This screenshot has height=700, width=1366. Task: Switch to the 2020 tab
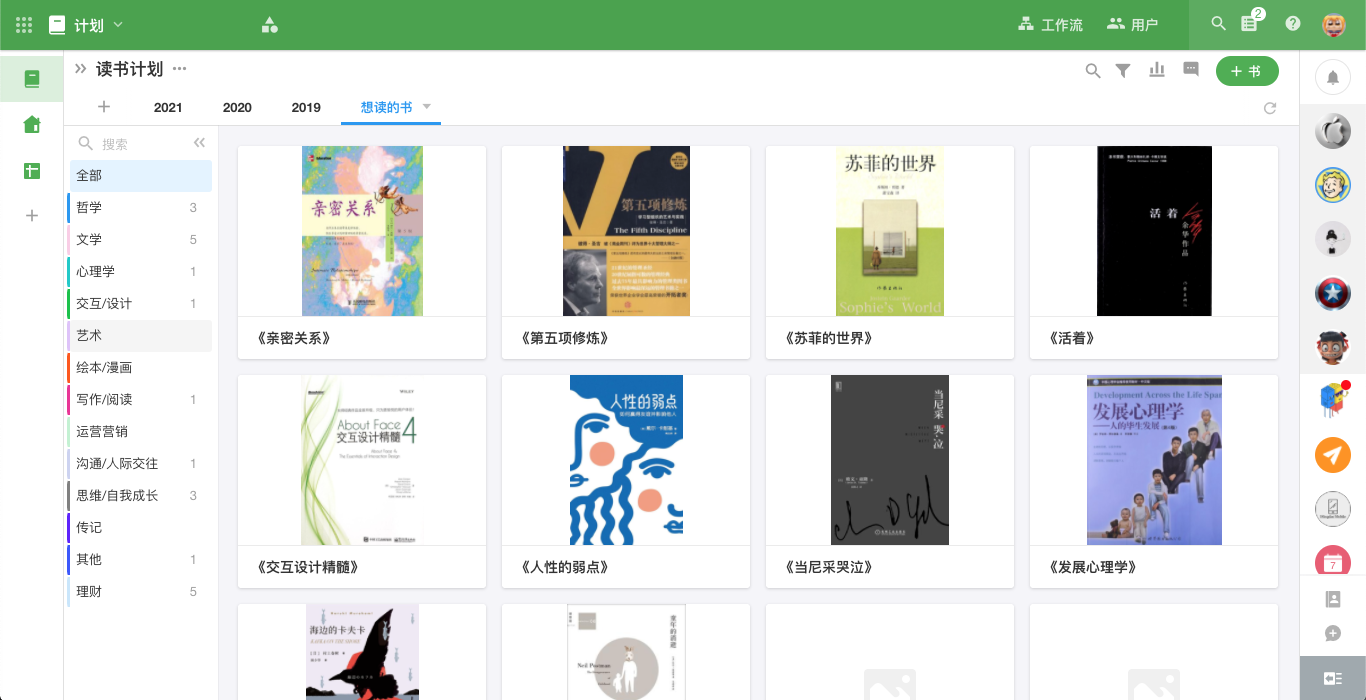[237, 107]
